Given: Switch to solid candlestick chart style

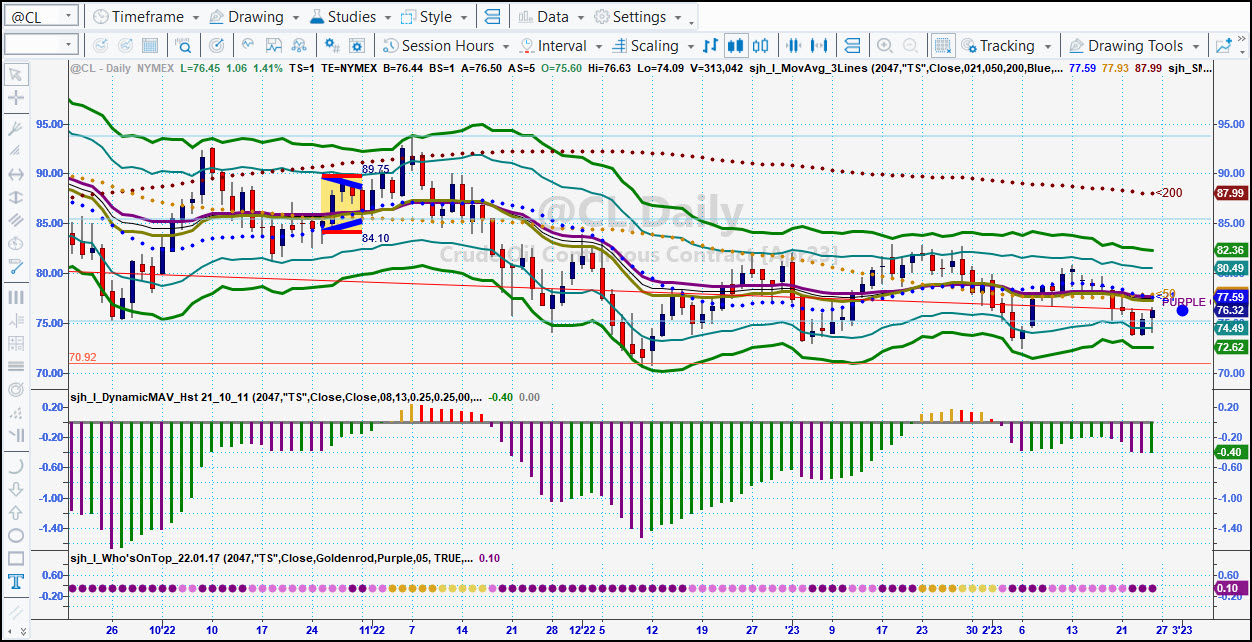Looking at the screenshot, I should tap(736, 46).
